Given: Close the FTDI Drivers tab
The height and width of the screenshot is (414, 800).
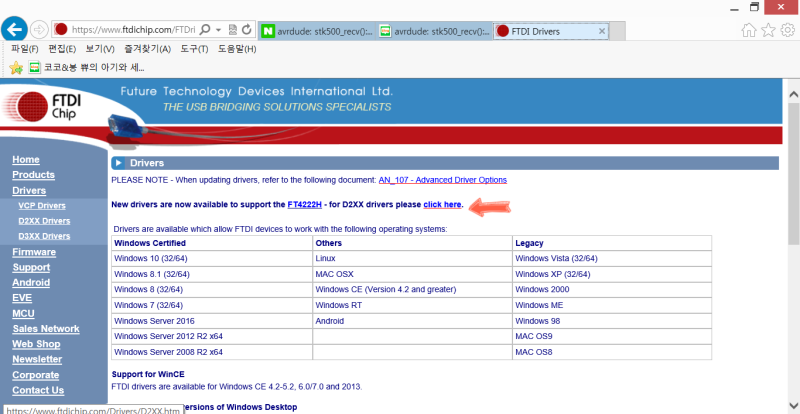Looking at the screenshot, I should click(602, 31).
